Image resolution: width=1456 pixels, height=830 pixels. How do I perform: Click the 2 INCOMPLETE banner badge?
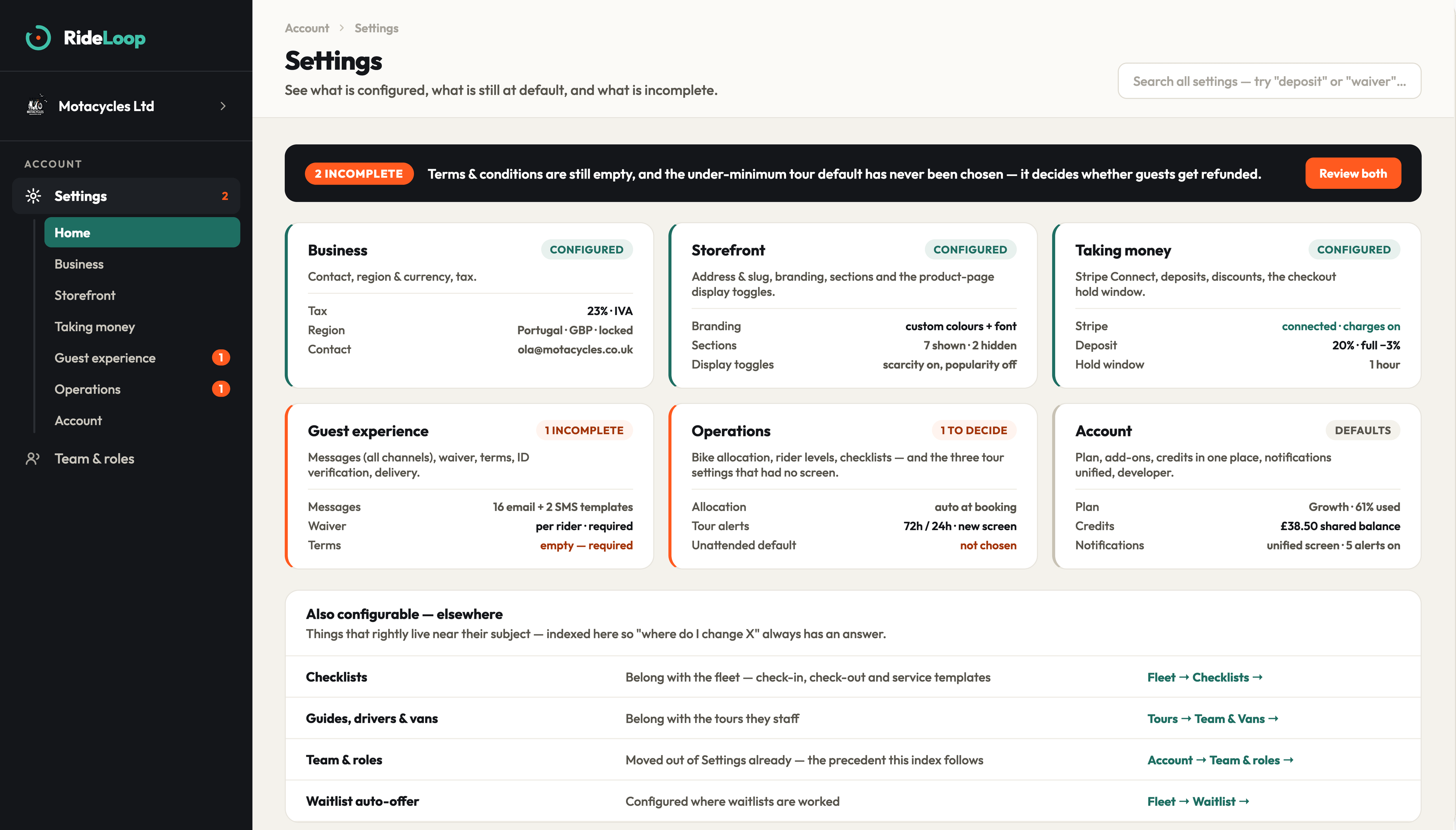point(359,174)
